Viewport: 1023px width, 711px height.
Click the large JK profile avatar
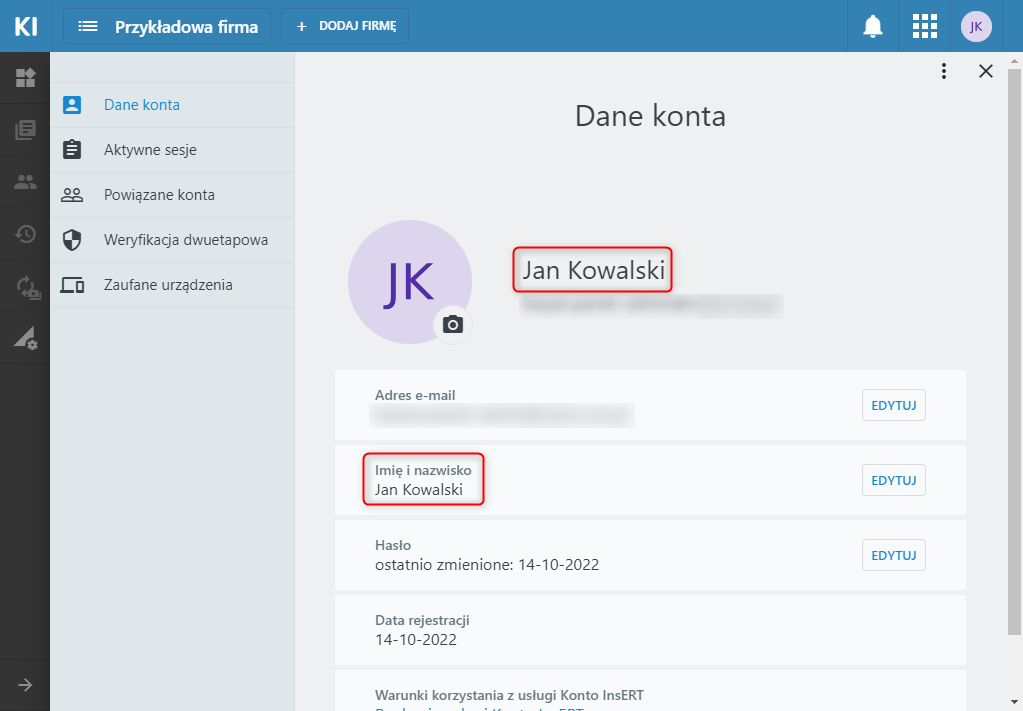[x=410, y=282]
